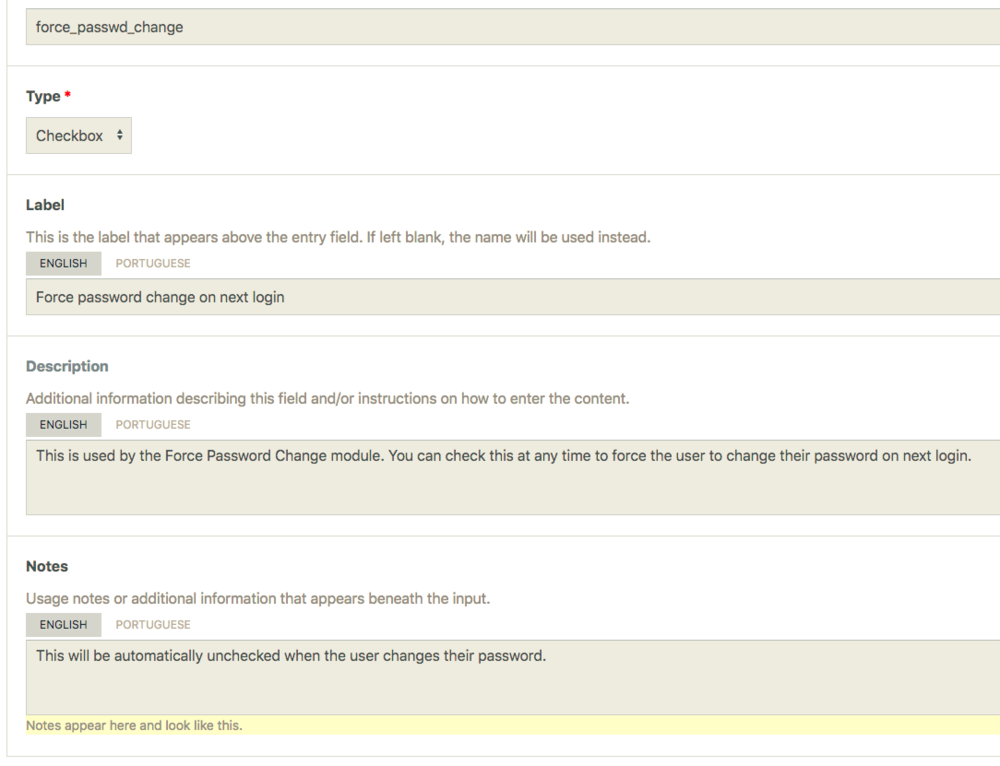
Task: Click the Notes field heading
Action: pyautogui.click(x=47, y=566)
